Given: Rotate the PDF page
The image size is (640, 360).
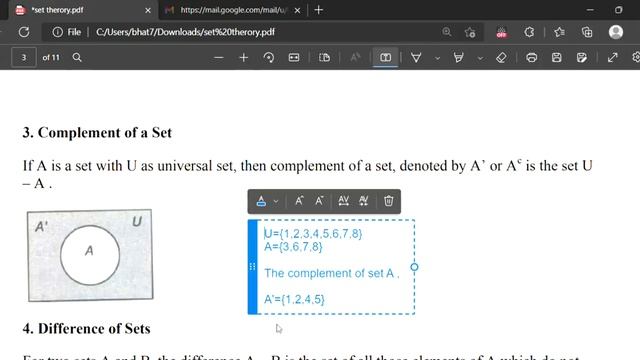Looking at the screenshot, I should tap(269, 58).
